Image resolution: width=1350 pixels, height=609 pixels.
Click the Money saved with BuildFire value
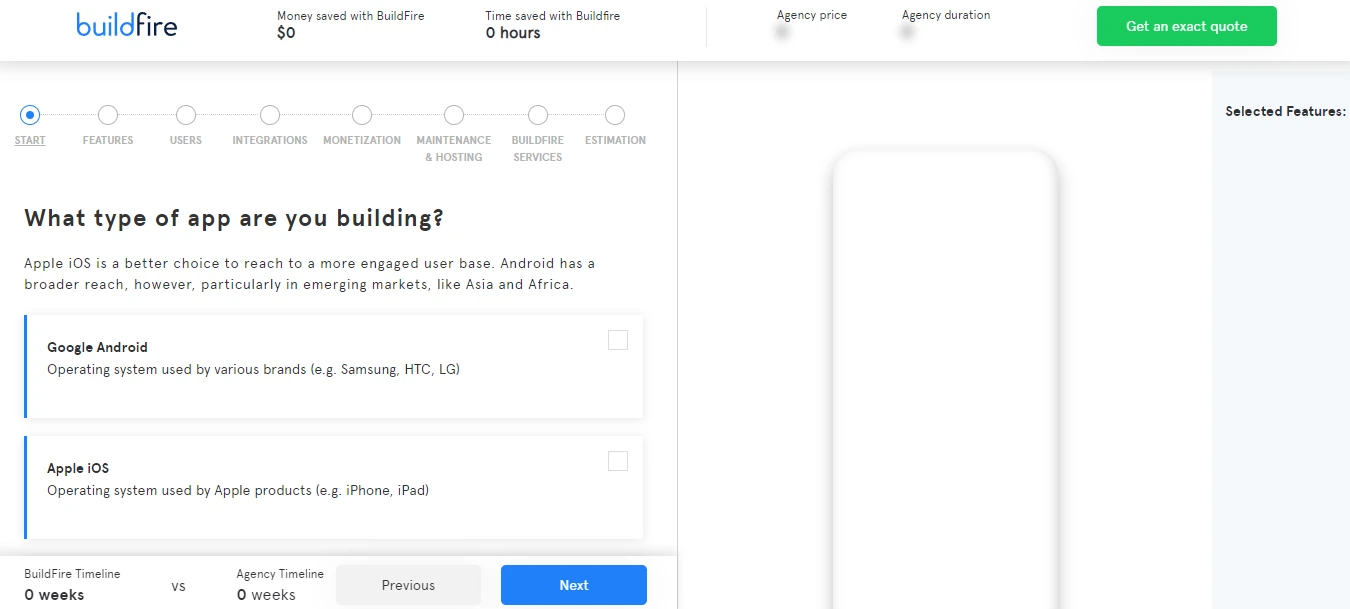(x=286, y=33)
